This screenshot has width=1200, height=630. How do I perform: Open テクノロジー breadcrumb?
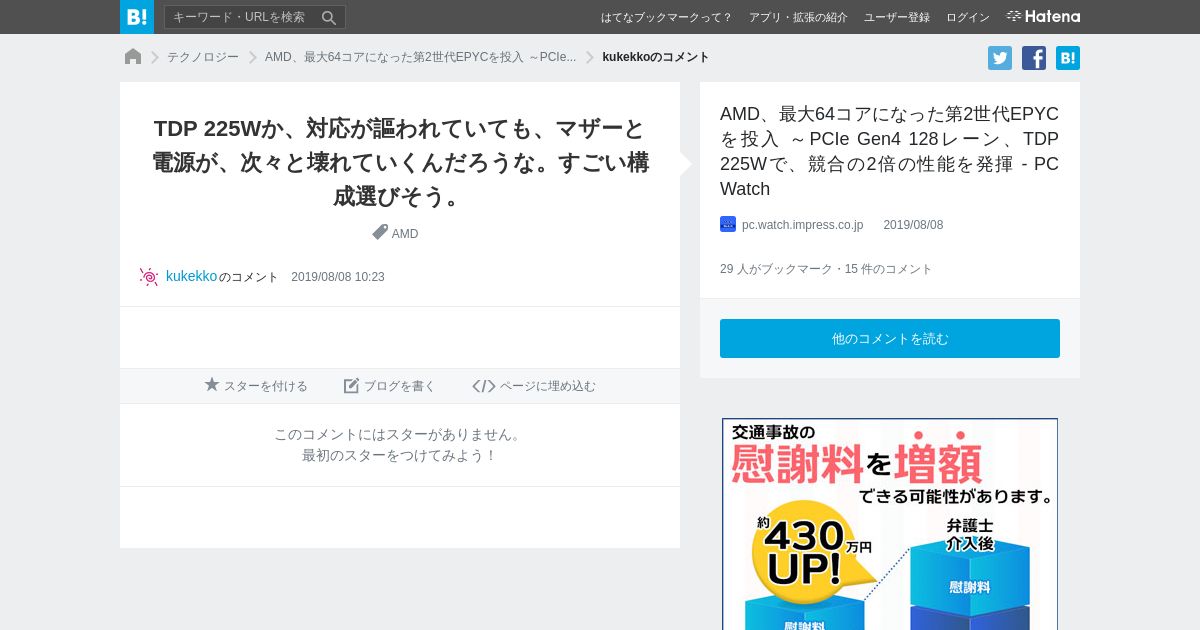(203, 57)
